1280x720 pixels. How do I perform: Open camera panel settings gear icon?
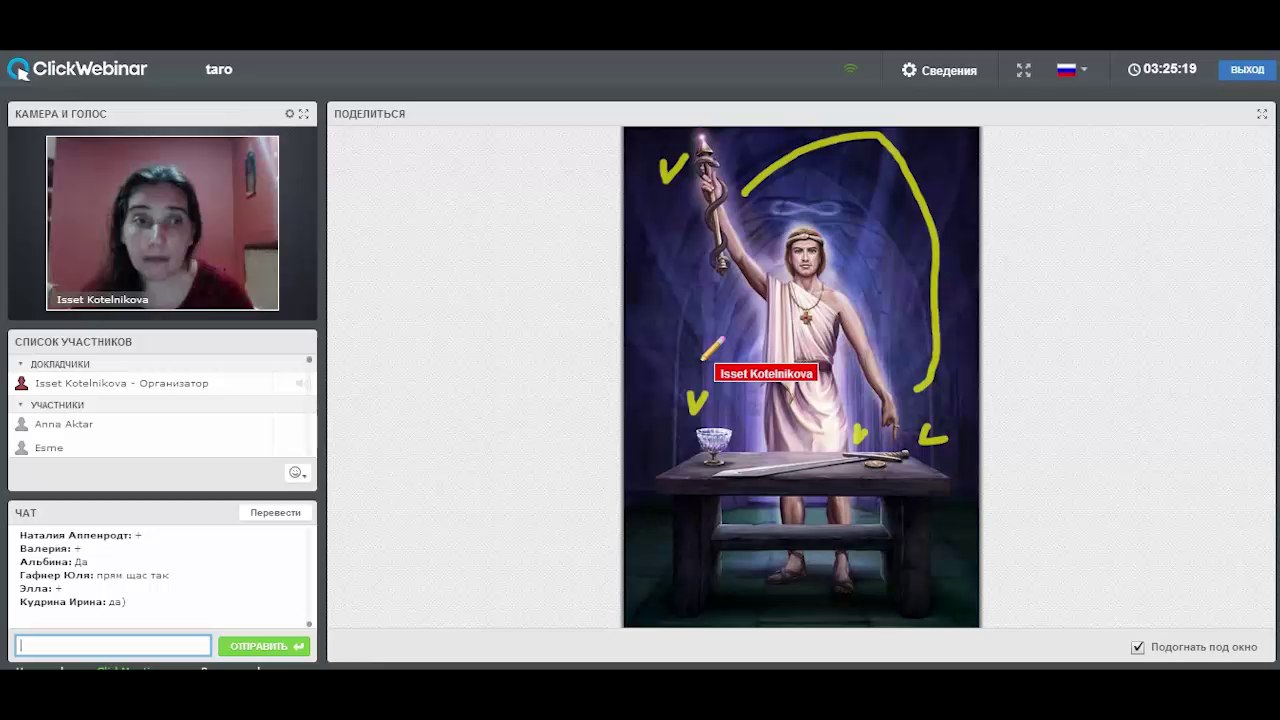tap(290, 114)
